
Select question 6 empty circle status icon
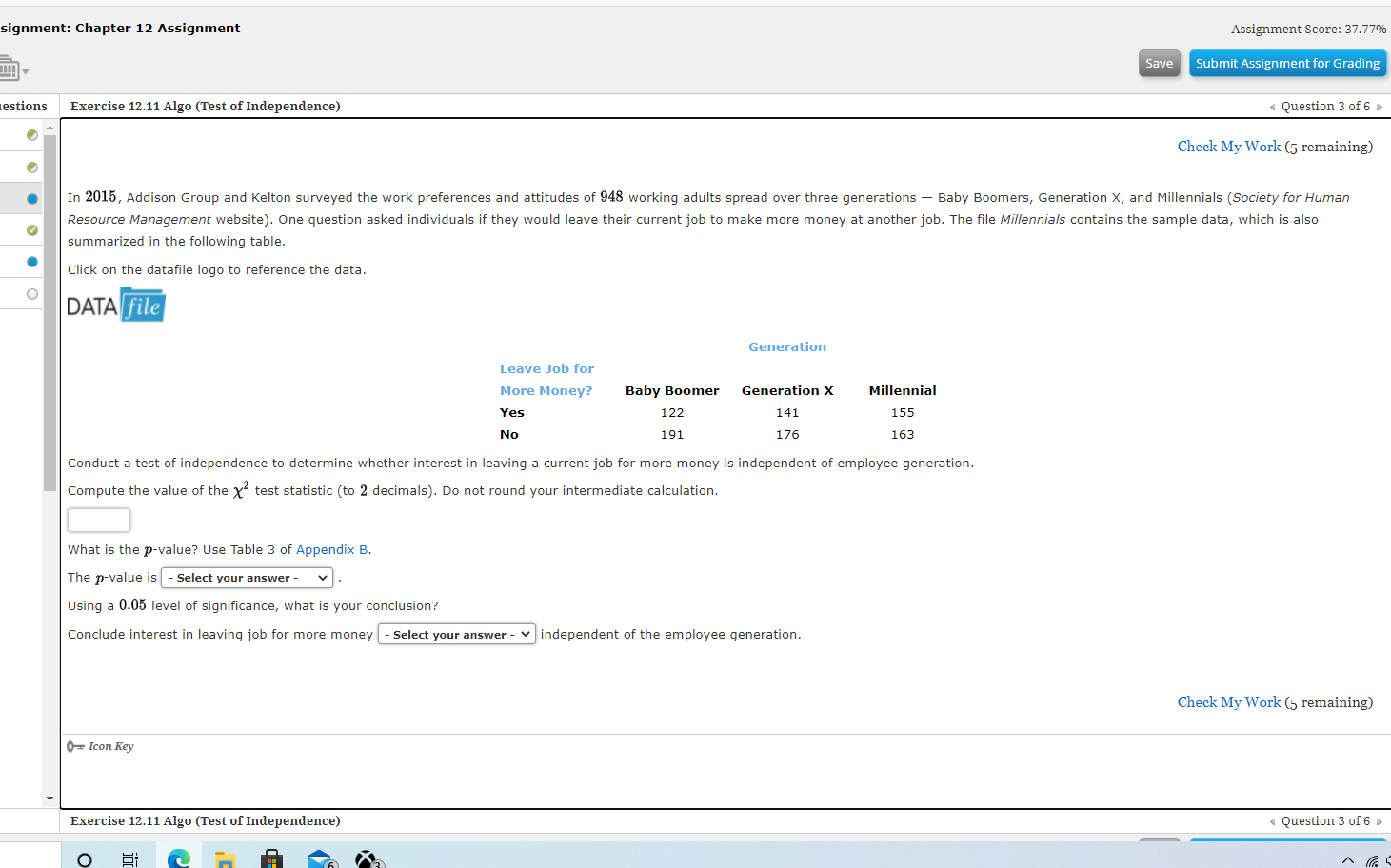[32, 293]
